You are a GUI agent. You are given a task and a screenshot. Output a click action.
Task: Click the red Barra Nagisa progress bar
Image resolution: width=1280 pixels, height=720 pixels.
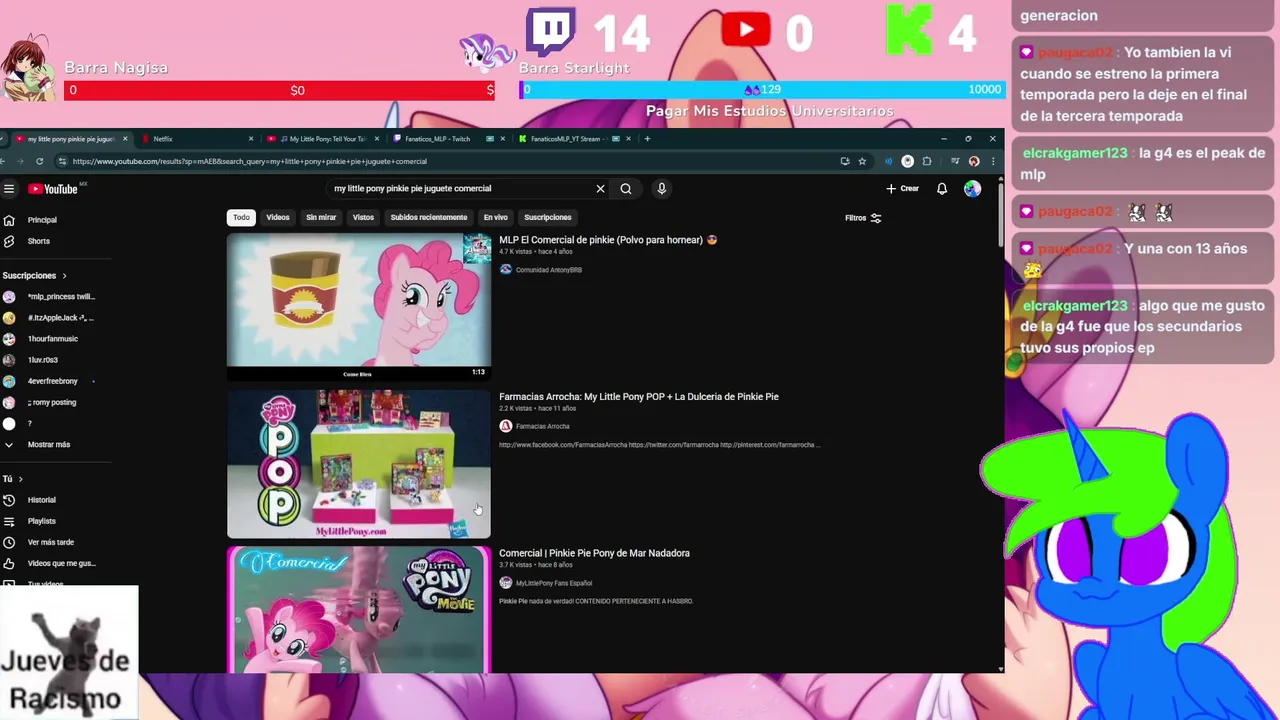(280, 90)
